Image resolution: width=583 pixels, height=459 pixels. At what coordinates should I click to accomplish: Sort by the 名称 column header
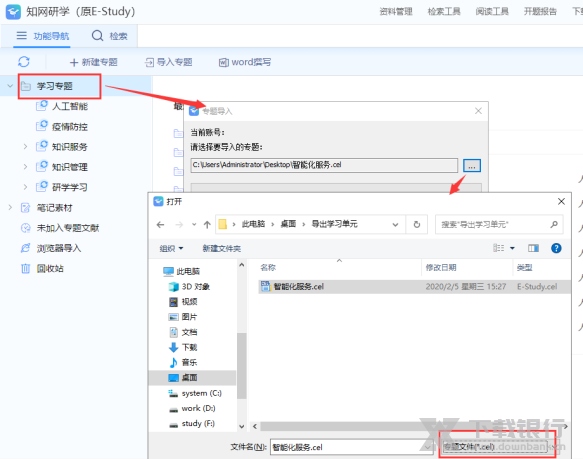click(x=268, y=267)
